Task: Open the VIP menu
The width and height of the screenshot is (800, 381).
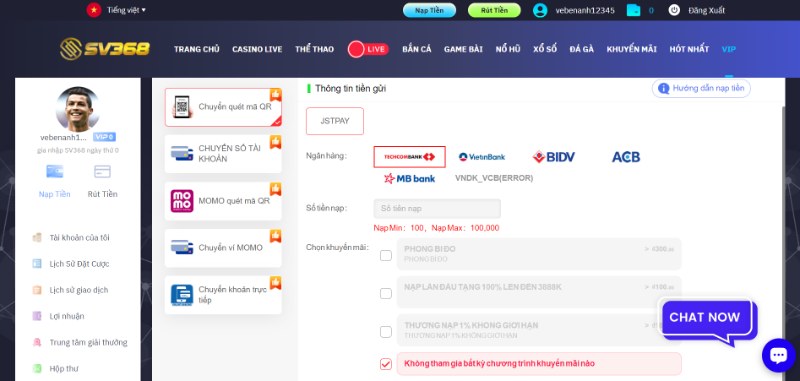Action: tap(729, 49)
